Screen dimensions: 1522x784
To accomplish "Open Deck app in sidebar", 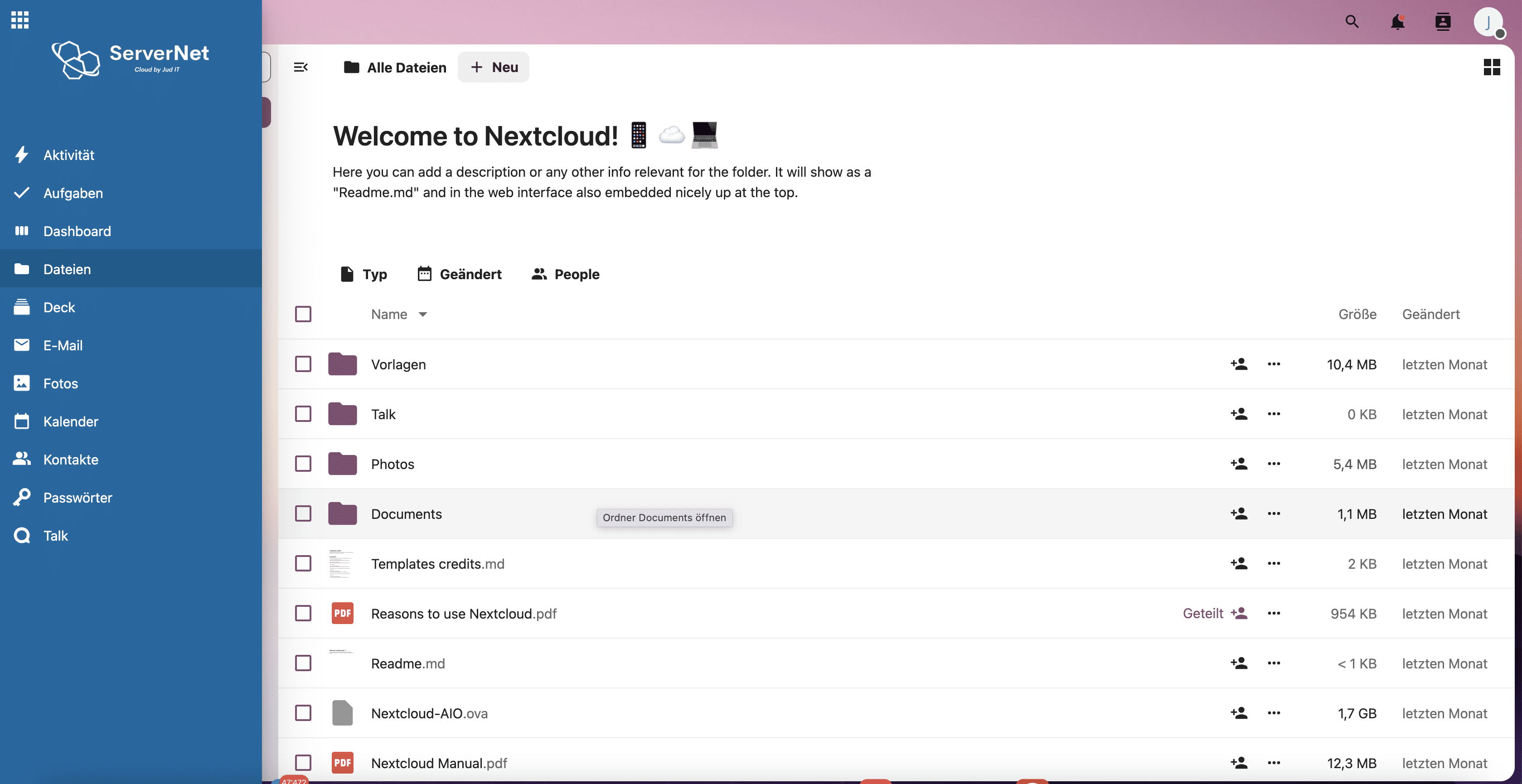I will 131,307.
